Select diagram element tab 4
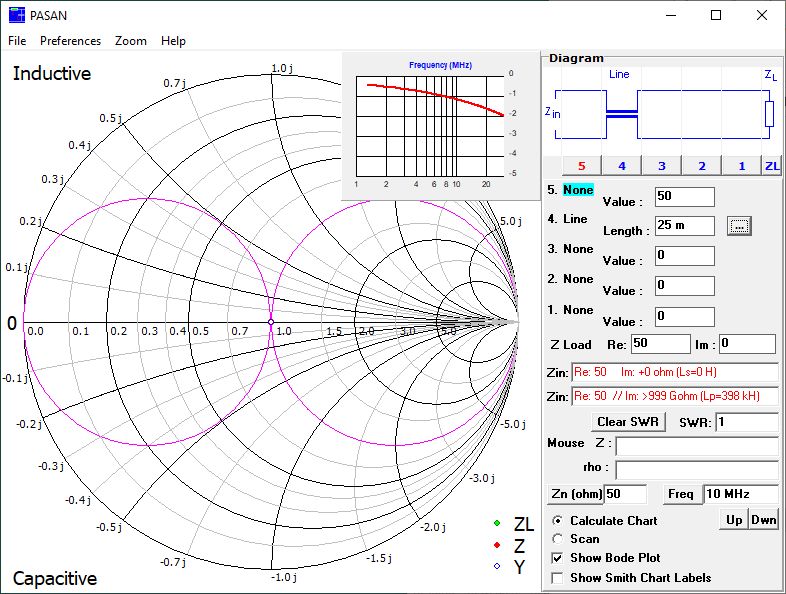The width and height of the screenshot is (786, 594). point(622,165)
